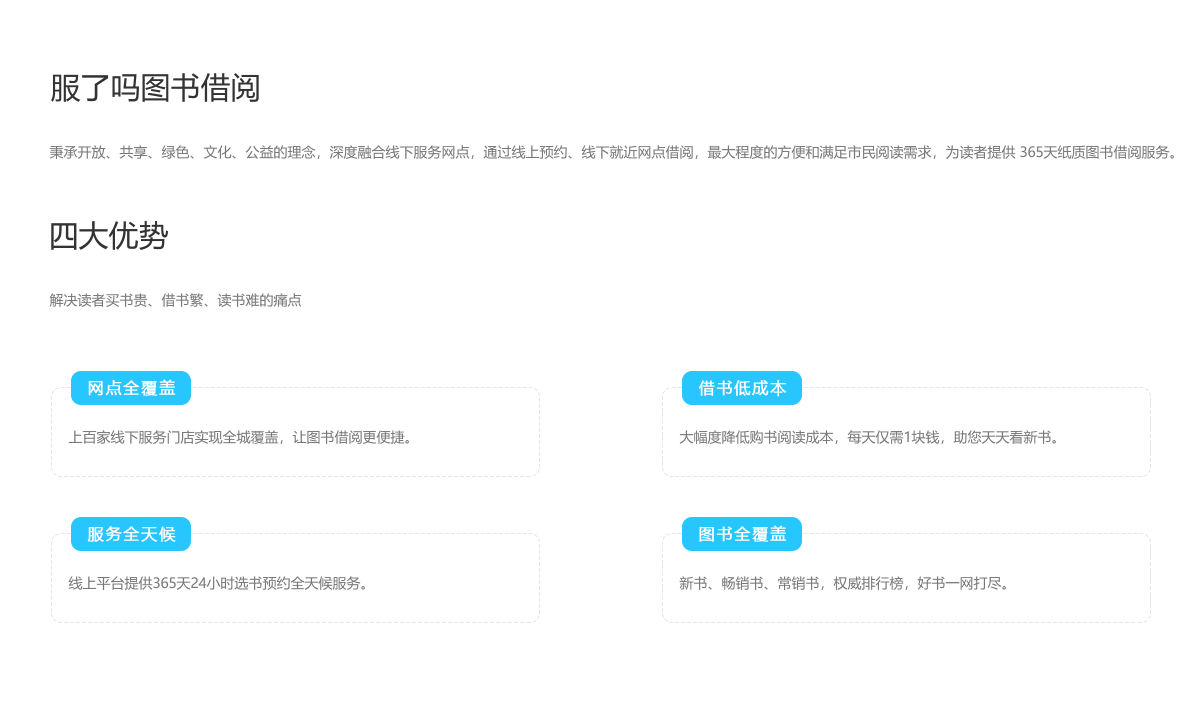Click the phrase 上百家线下服务门店 in first card
Screen dimensions: 1200x716
(131, 437)
